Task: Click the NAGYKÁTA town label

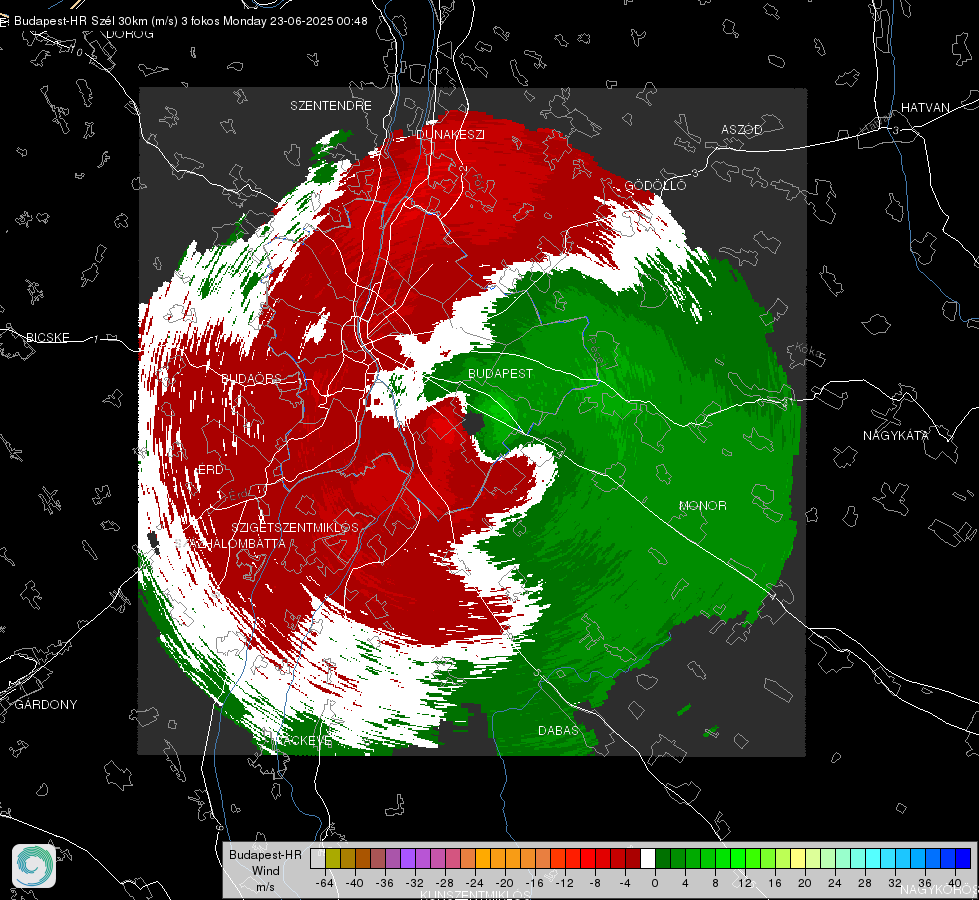Action: [896, 435]
